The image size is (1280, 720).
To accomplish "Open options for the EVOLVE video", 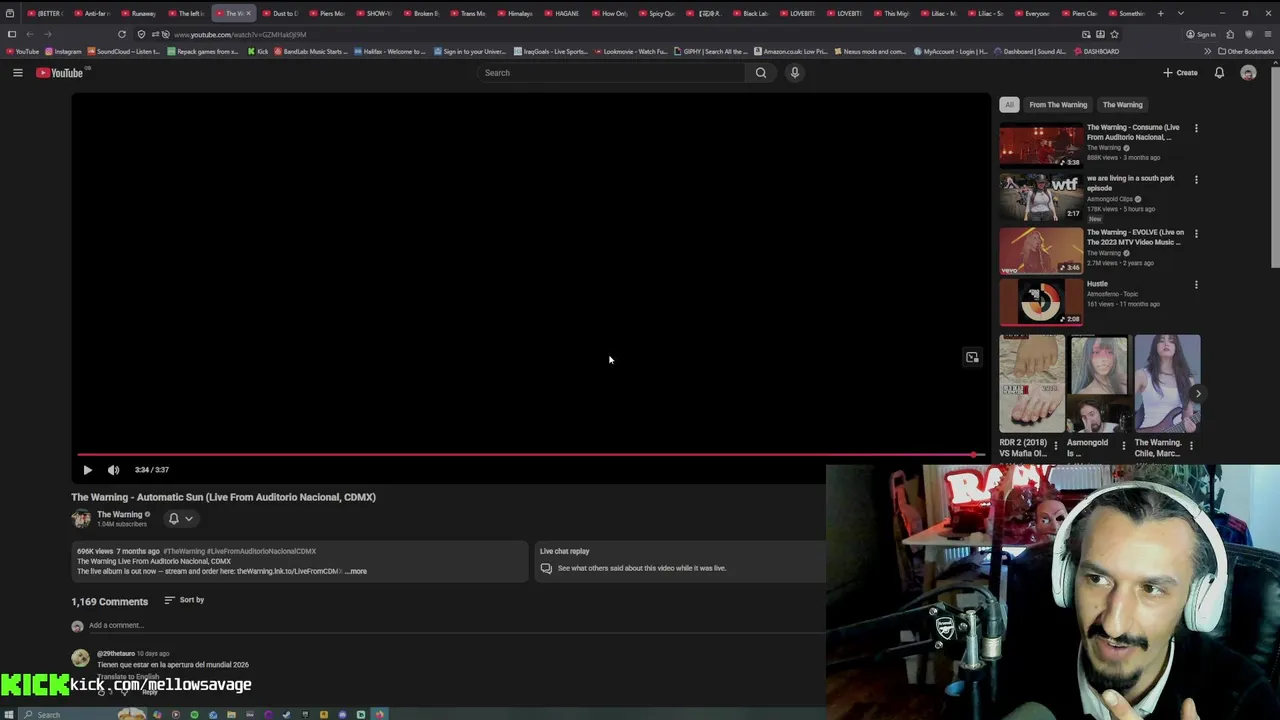I will coord(1196,233).
